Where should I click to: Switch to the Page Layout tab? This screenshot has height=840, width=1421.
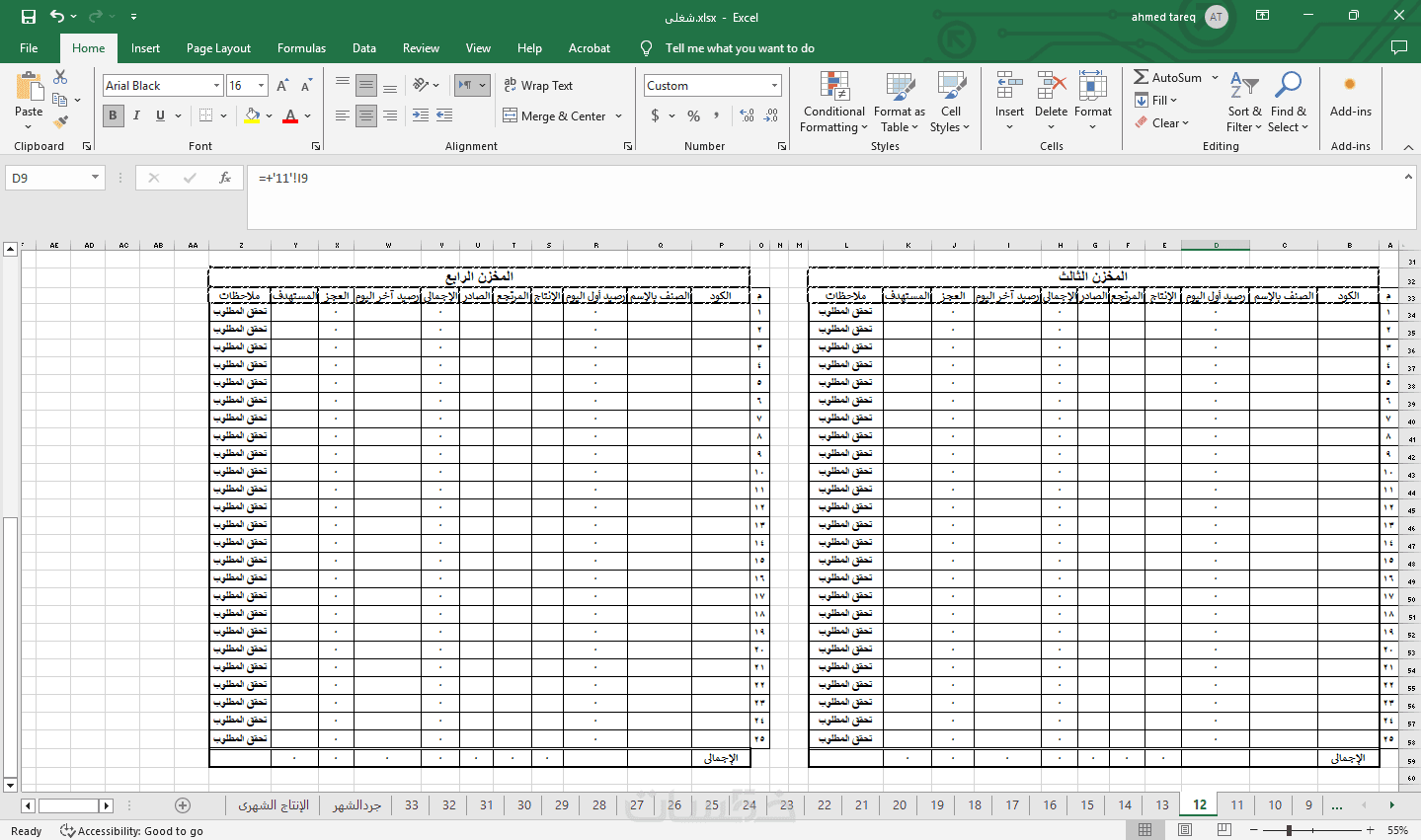[x=218, y=47]
